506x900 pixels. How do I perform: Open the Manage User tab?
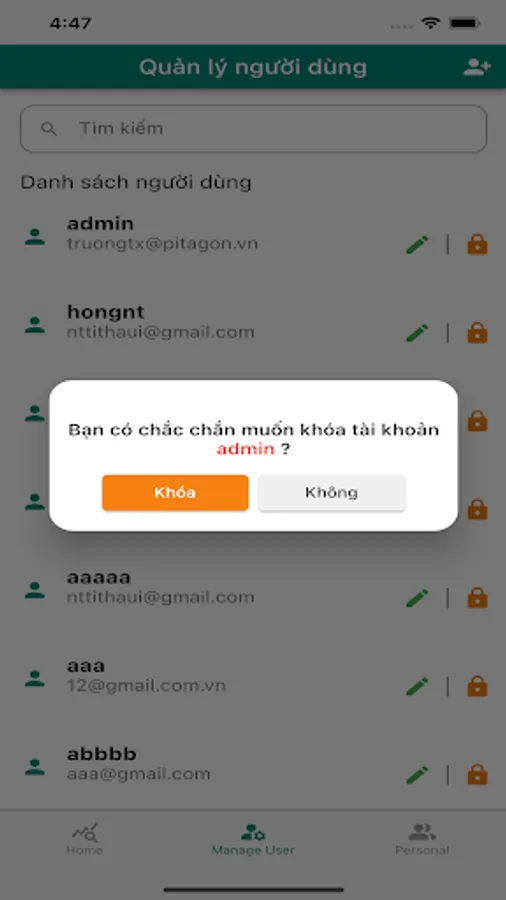[253, 839]
